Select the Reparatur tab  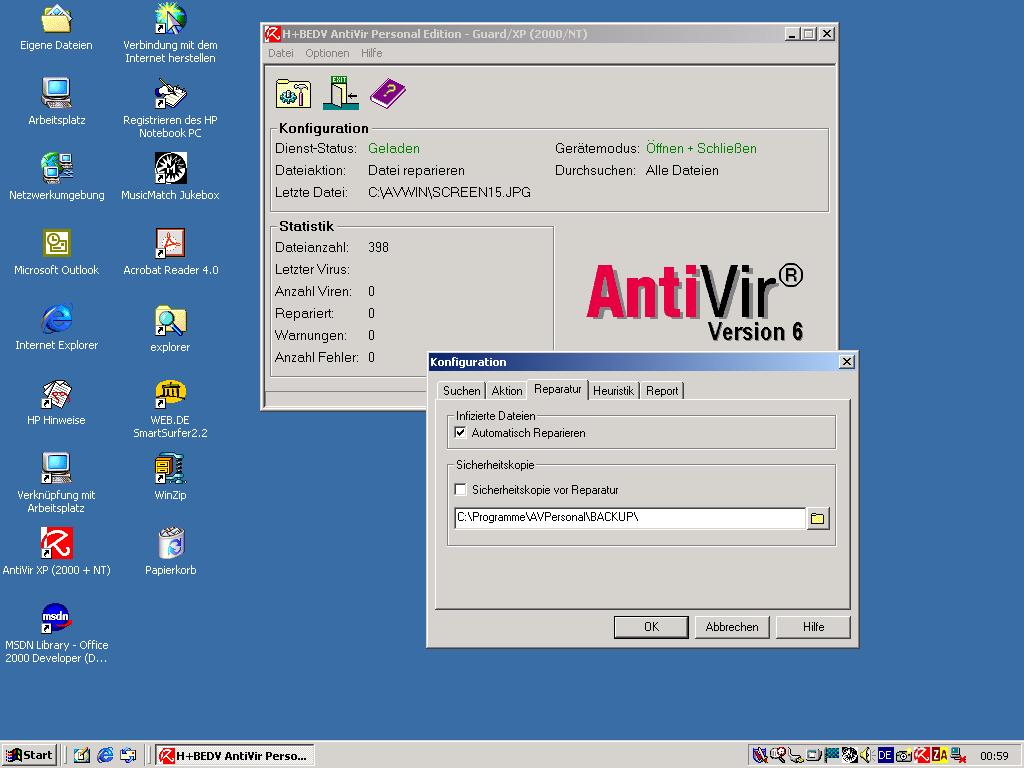(x=558, y=389)
